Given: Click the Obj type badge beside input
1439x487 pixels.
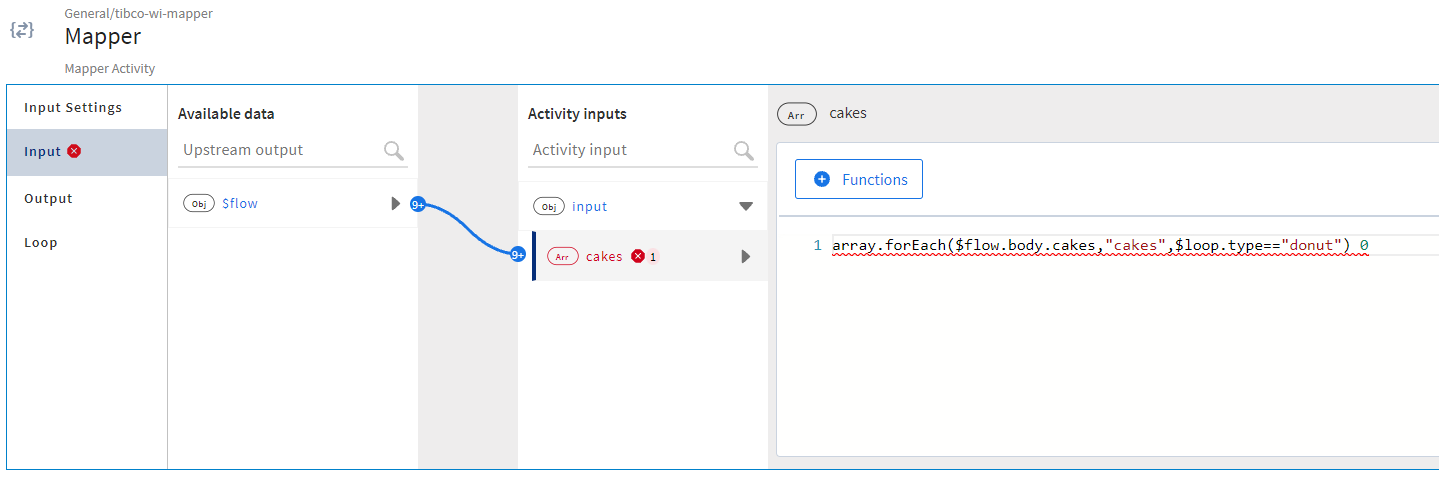Looking at the screenshot, I should [x=549, y=207].
